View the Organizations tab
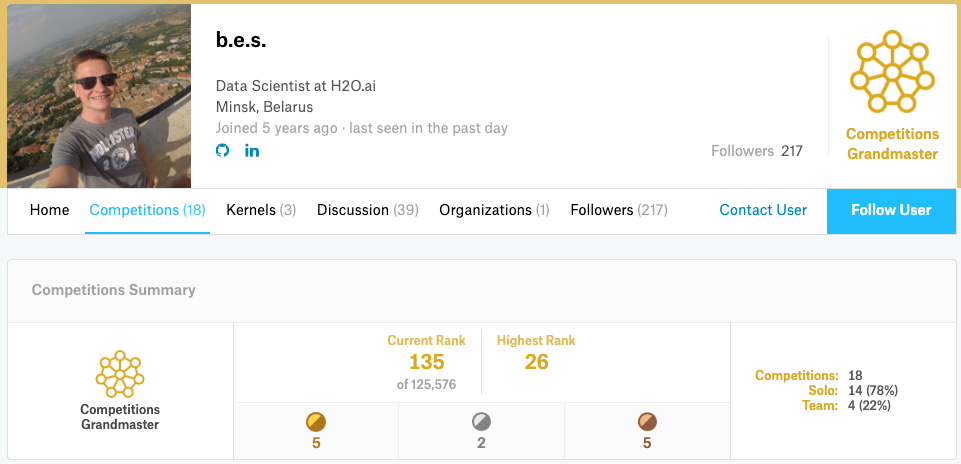Image resolution: width=961 pixels, height=464 pixels. (x=494, y=210)
